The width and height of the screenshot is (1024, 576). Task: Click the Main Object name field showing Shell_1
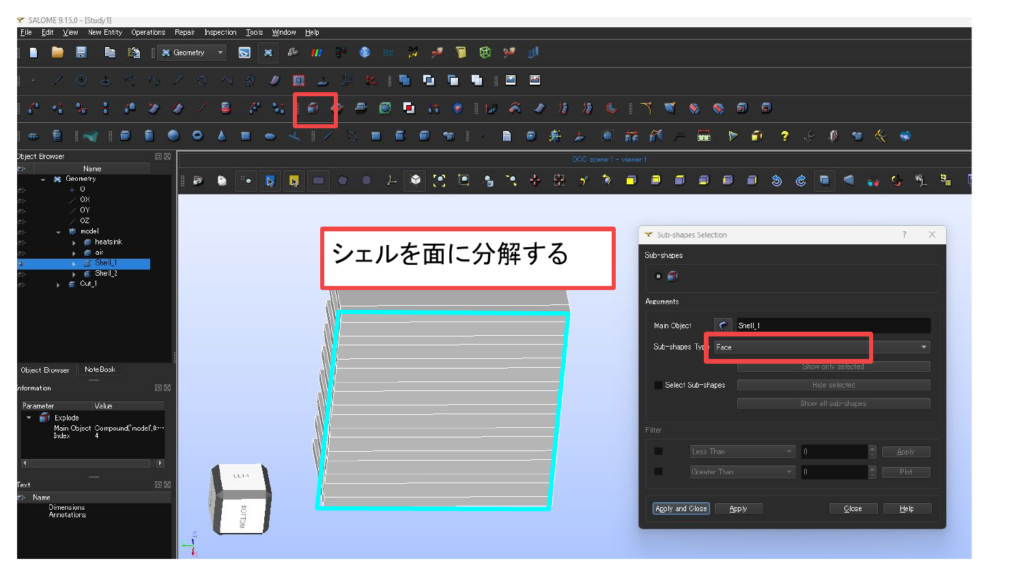click(832, 326)
